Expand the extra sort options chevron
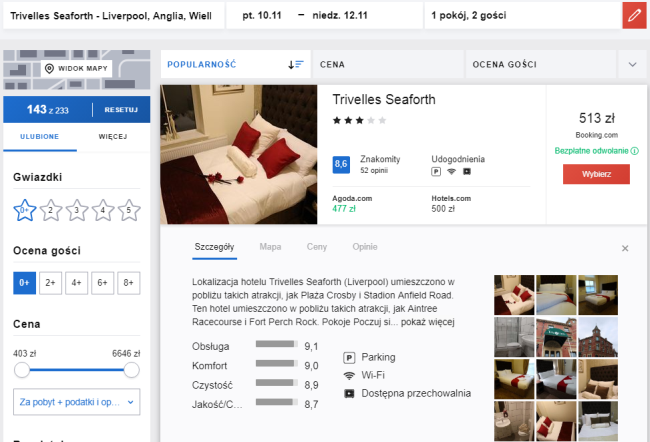 pos(632,64)
